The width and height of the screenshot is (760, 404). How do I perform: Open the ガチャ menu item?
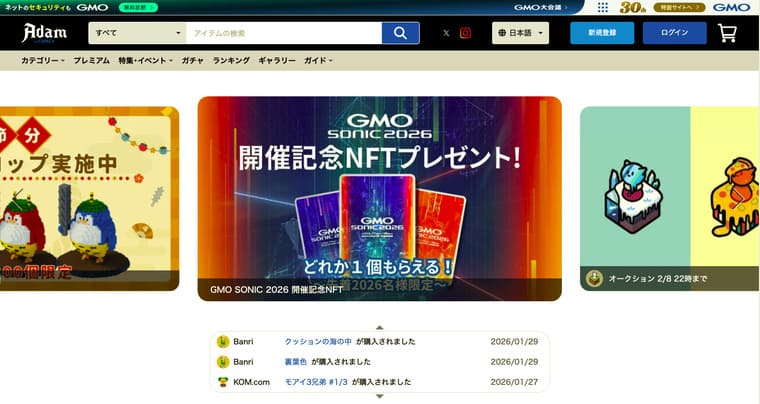coord(192,61)
